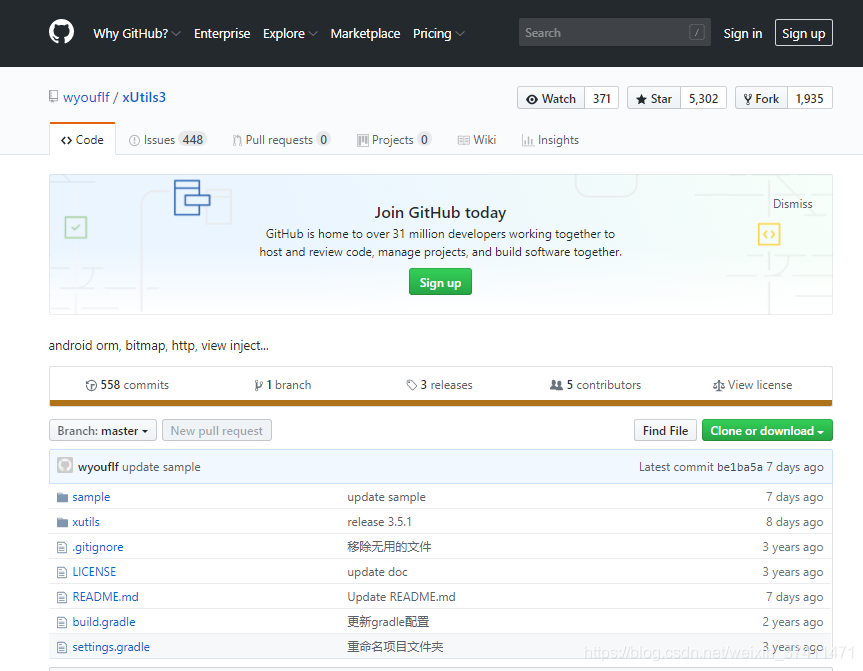Image resolution: width=863 pixels, height=671 pixels.
Task: Switch to the Insights tab
Action: (550, 140)
